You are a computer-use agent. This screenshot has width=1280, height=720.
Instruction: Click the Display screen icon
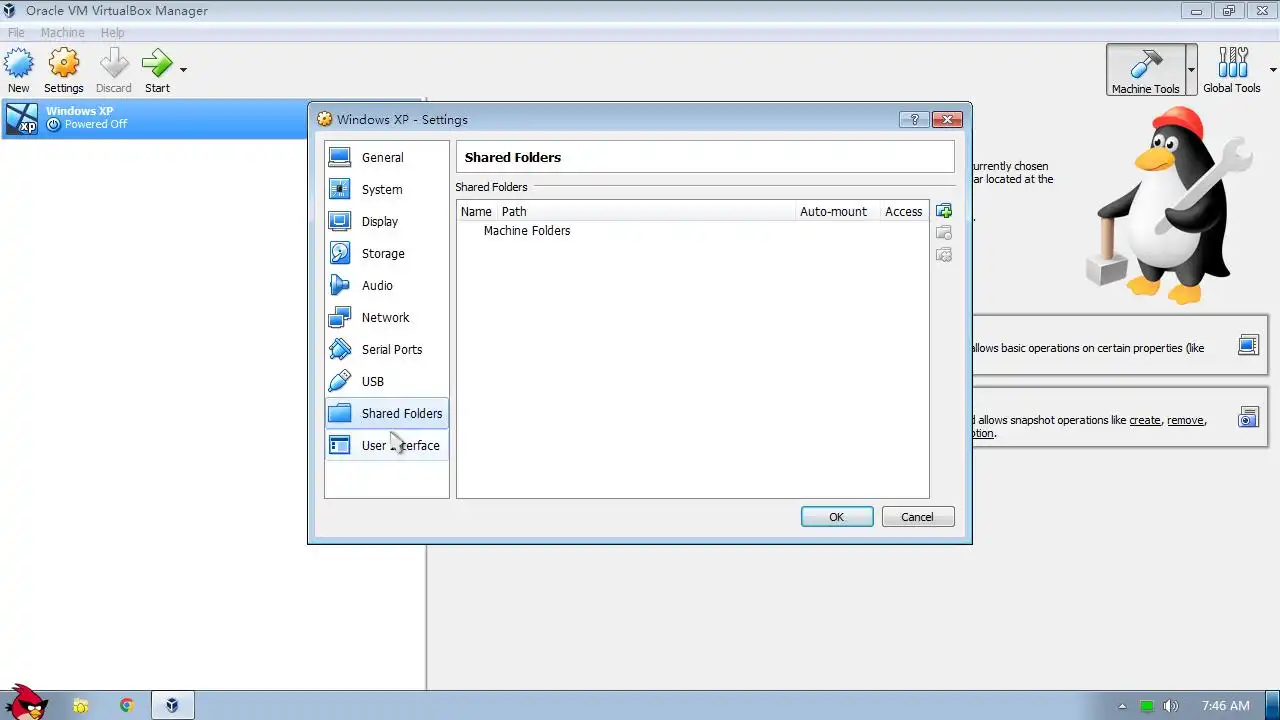click(x=340, y=221)
